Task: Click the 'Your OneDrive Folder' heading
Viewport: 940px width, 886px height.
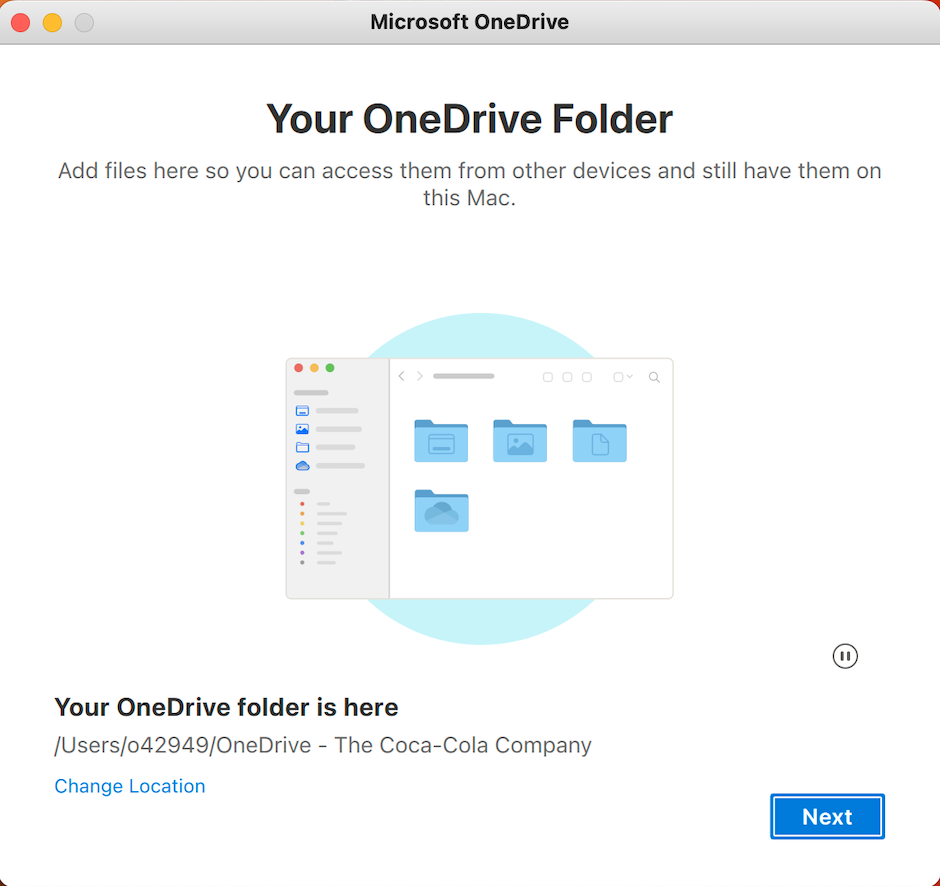Action: click(x=469, y=119)
